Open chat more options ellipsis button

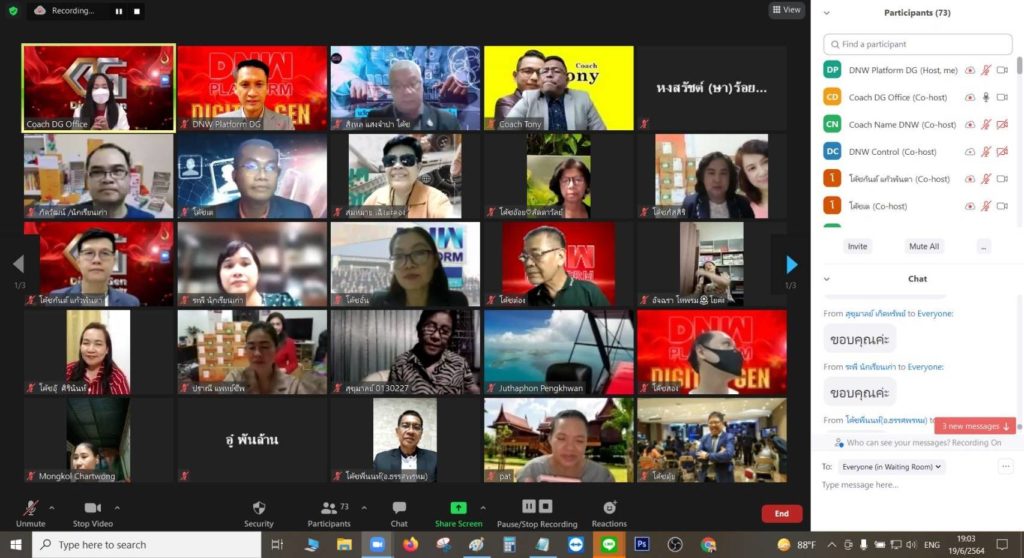[x=1005, y=467]
